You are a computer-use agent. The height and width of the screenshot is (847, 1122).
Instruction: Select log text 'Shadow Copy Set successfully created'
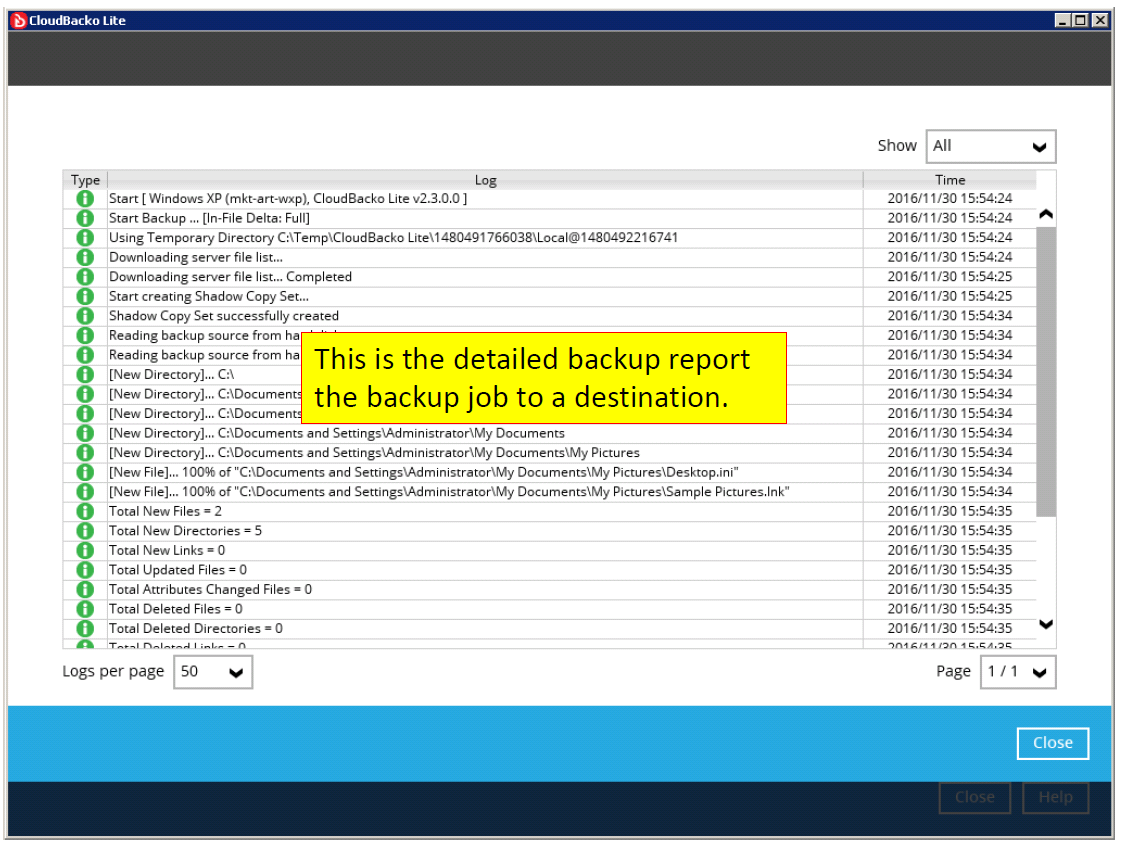click(224, 316)
